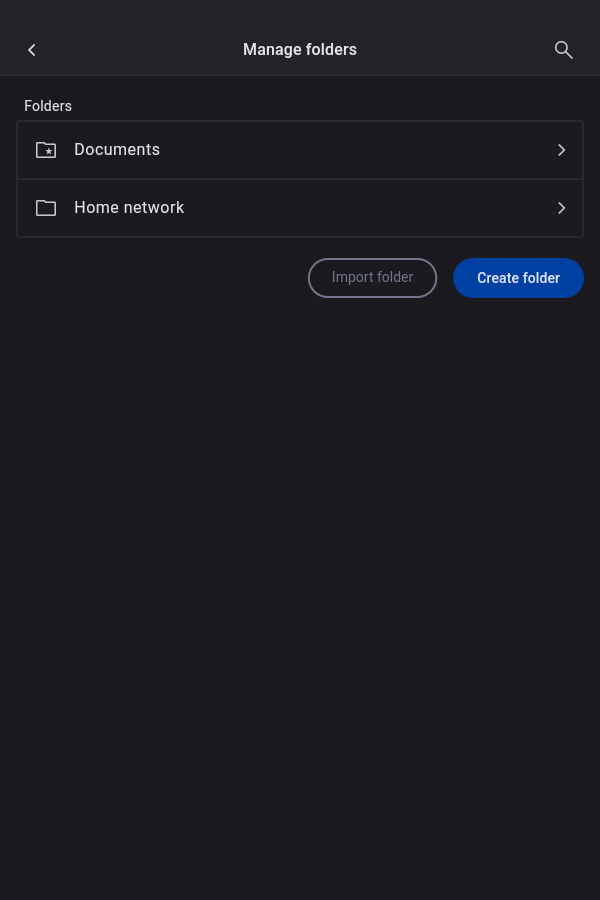The width and height of the screenshot is (600, 900).
Task: Select the "Documents" name text
Action: (117, 150)
